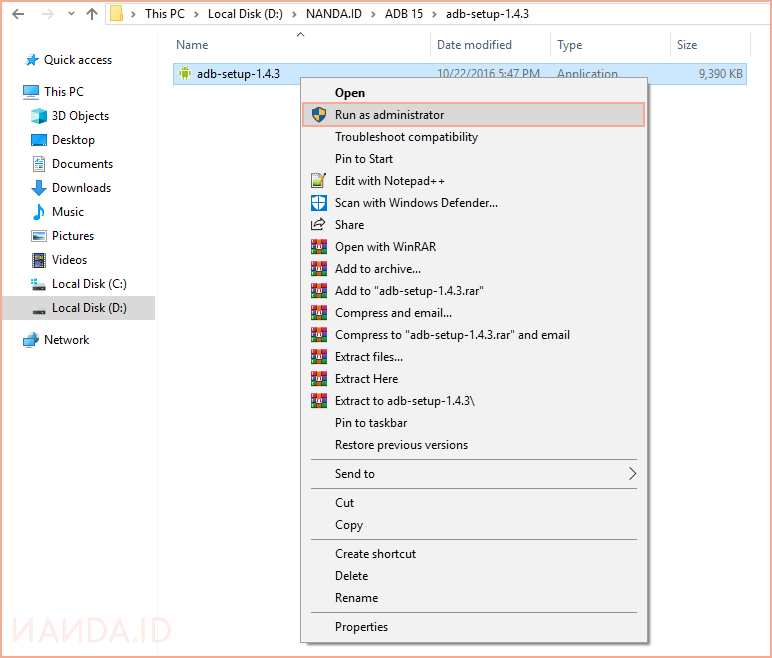Select Troubleshoot compatibility menu entry

point(406,137)
